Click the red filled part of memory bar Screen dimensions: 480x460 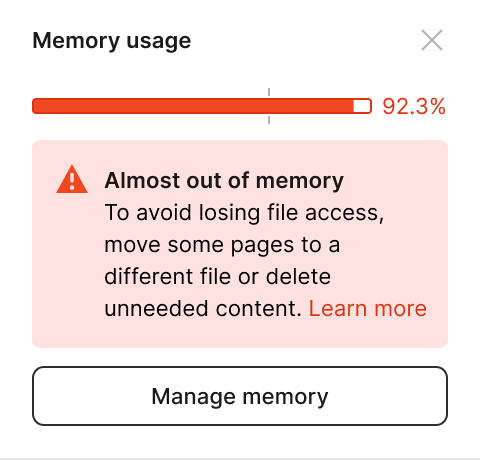[x=193, y=106]
